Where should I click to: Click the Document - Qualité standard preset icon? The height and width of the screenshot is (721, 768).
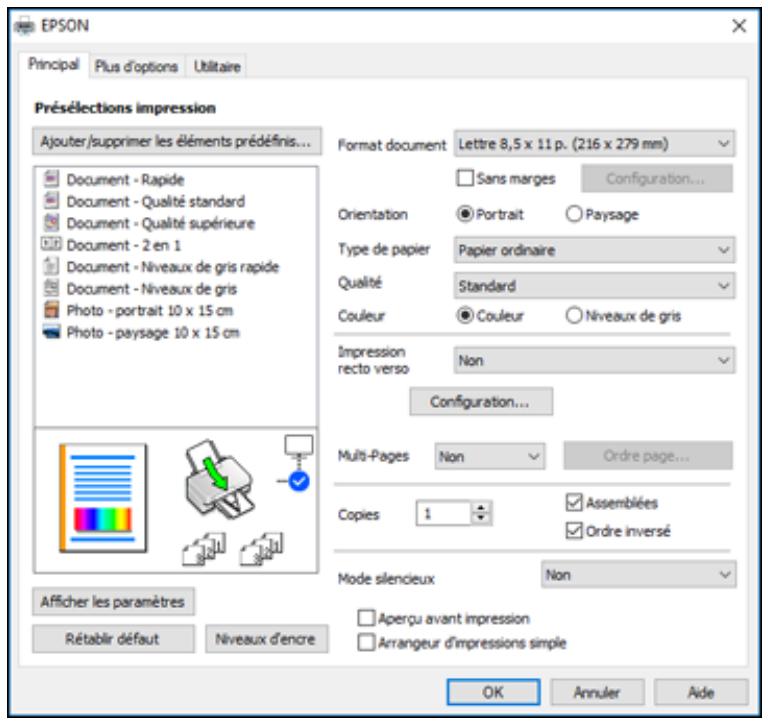pos(51,200)
